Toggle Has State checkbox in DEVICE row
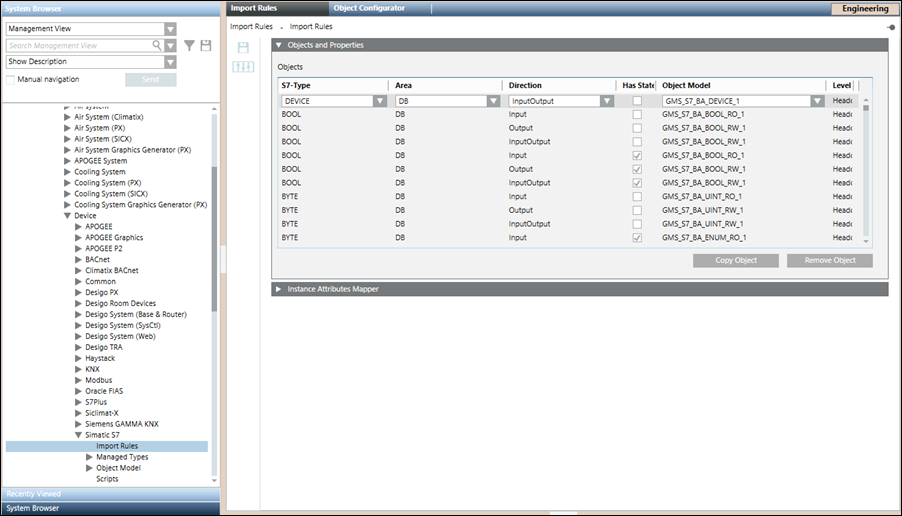Image resolution: width=902 pixels, height=516 pixels. coord(637,101)
